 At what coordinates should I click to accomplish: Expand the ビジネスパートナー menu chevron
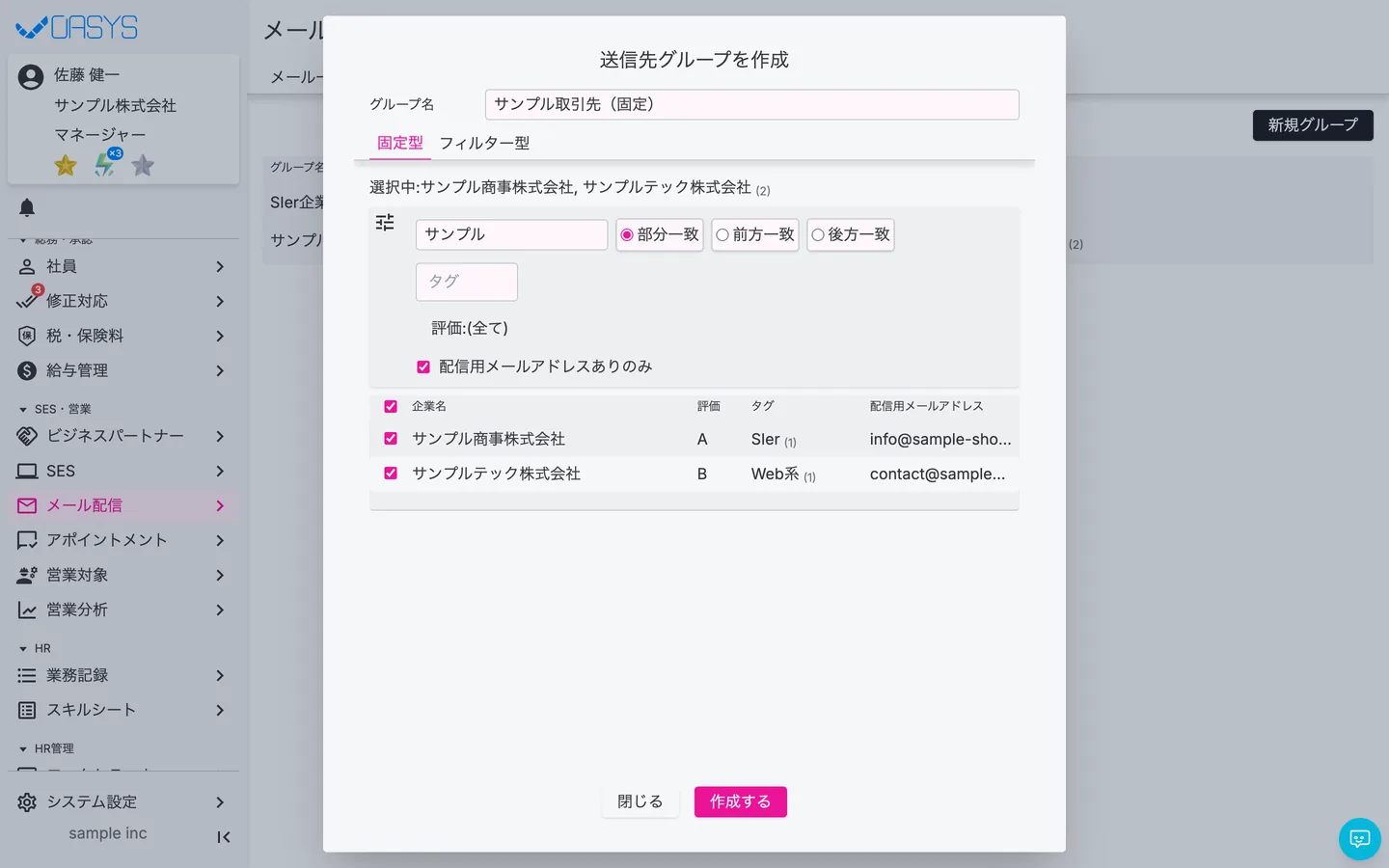[x=220, y=436]
